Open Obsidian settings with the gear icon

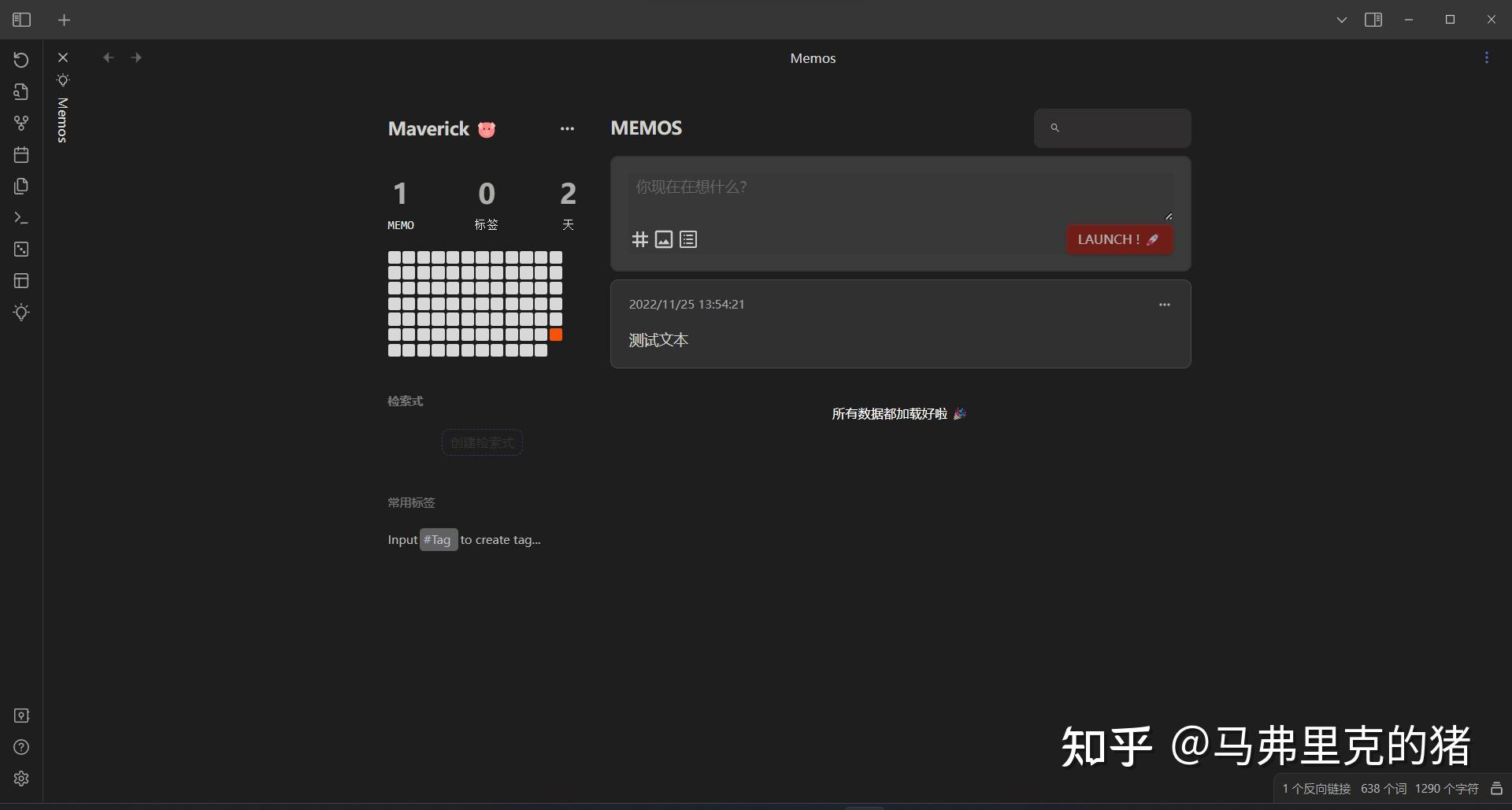click(21, 779)
